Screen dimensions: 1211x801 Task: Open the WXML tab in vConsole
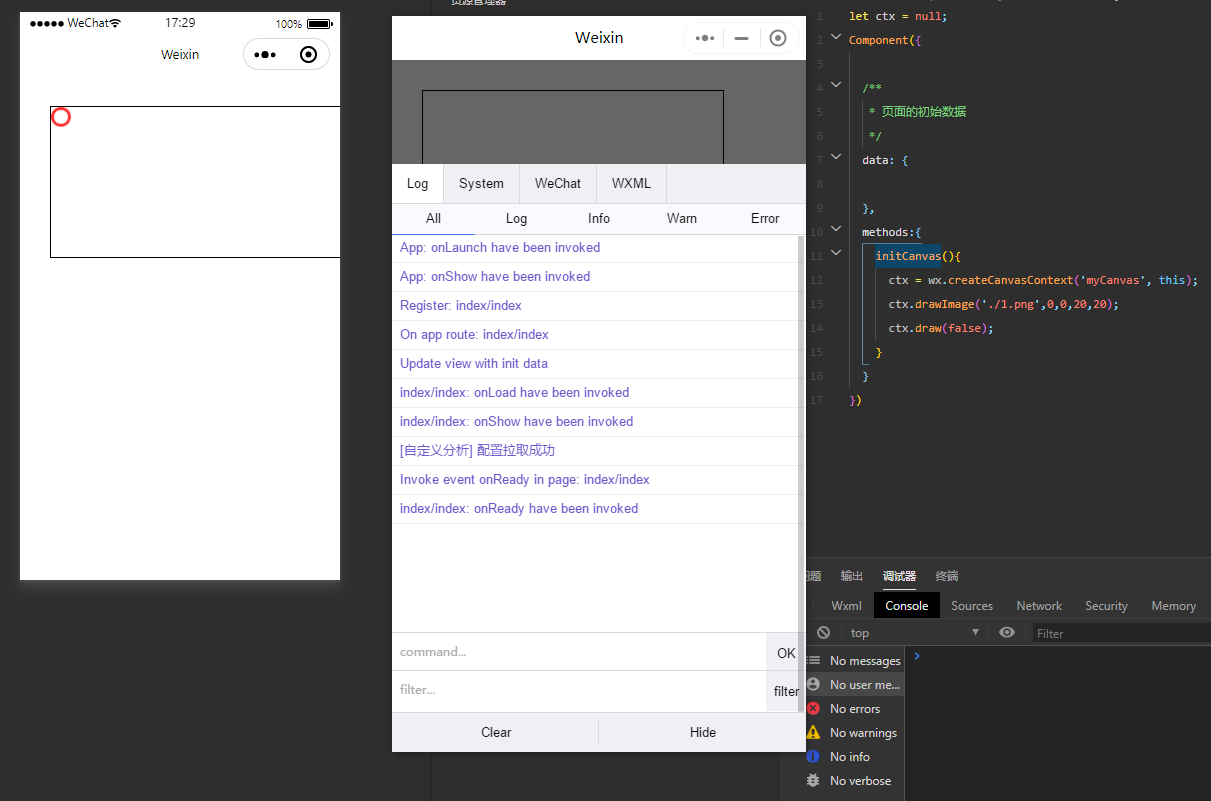(x=631, y=183)
